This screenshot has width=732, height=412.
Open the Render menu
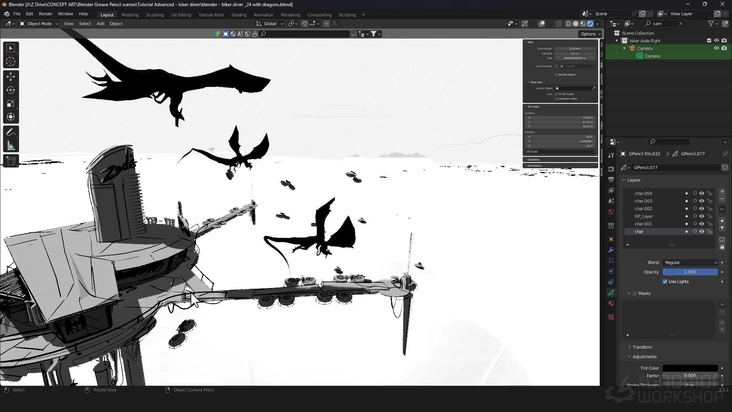click(45, 14)
